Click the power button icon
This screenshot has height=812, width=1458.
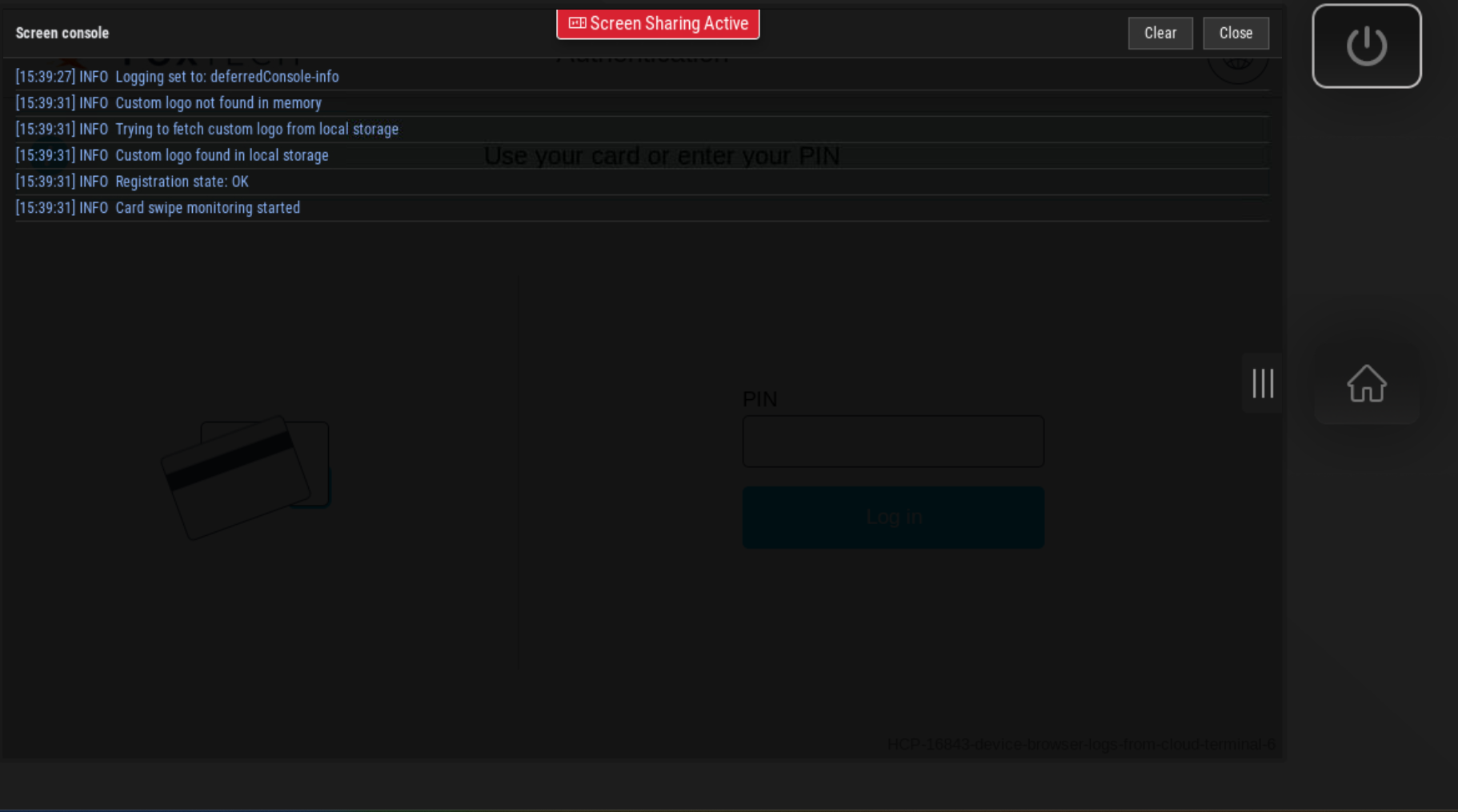1366,46
